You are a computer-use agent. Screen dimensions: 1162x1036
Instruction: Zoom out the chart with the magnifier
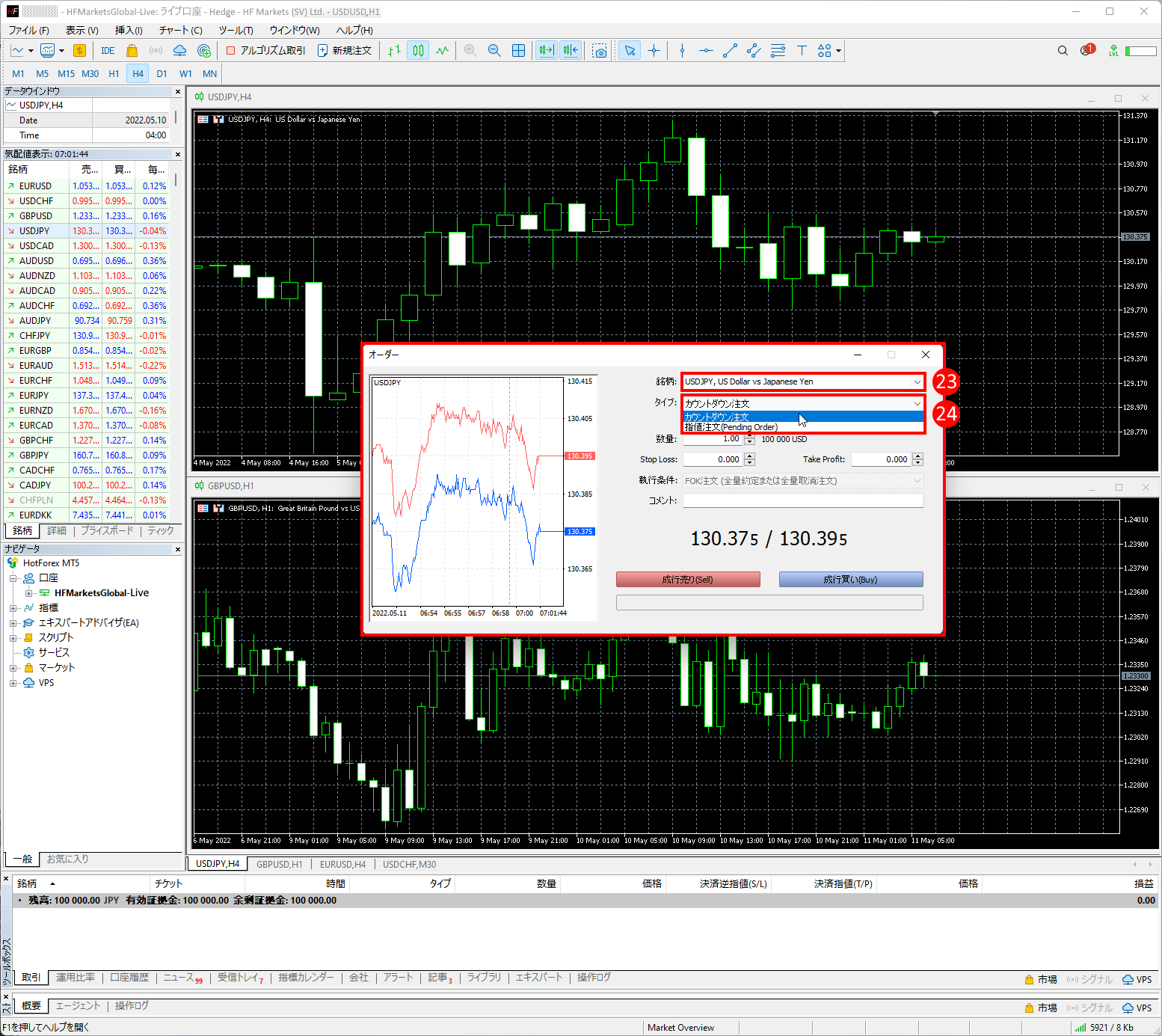click(494, 51)
